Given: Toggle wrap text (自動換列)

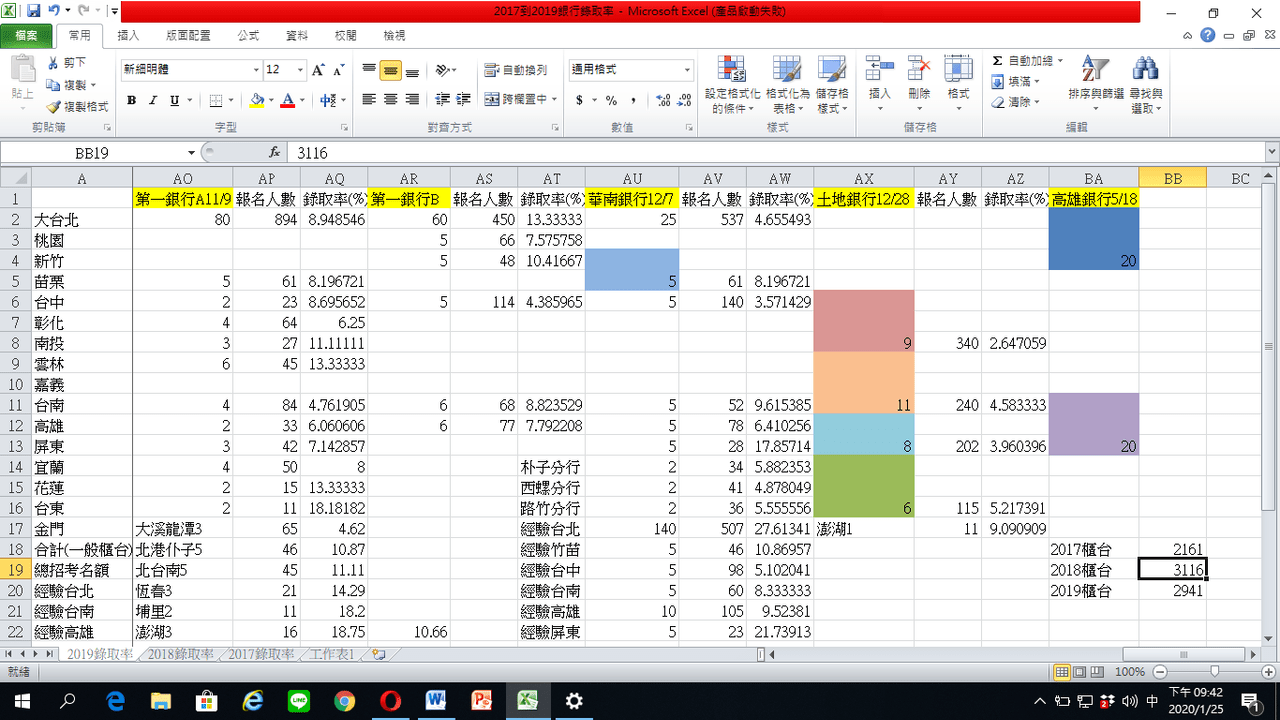Looking at the screenshot, I should [516, 70].
